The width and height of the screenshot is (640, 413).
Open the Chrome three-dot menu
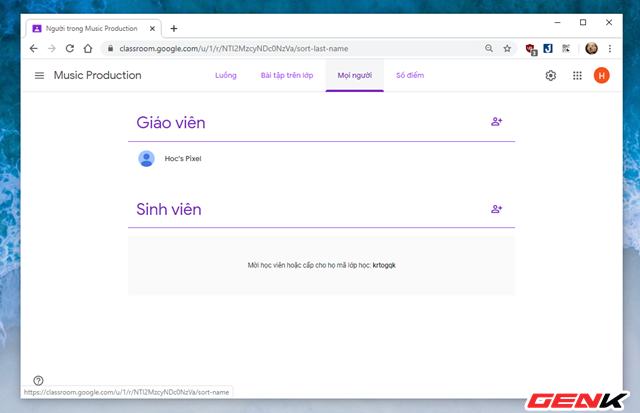(x=610, y=49)
